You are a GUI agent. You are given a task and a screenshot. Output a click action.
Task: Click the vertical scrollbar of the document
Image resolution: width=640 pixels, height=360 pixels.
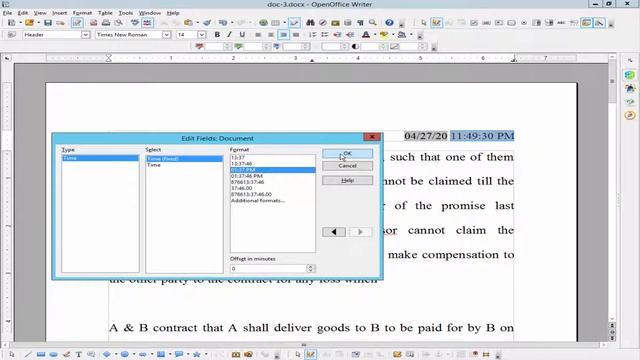pos(612,189)
